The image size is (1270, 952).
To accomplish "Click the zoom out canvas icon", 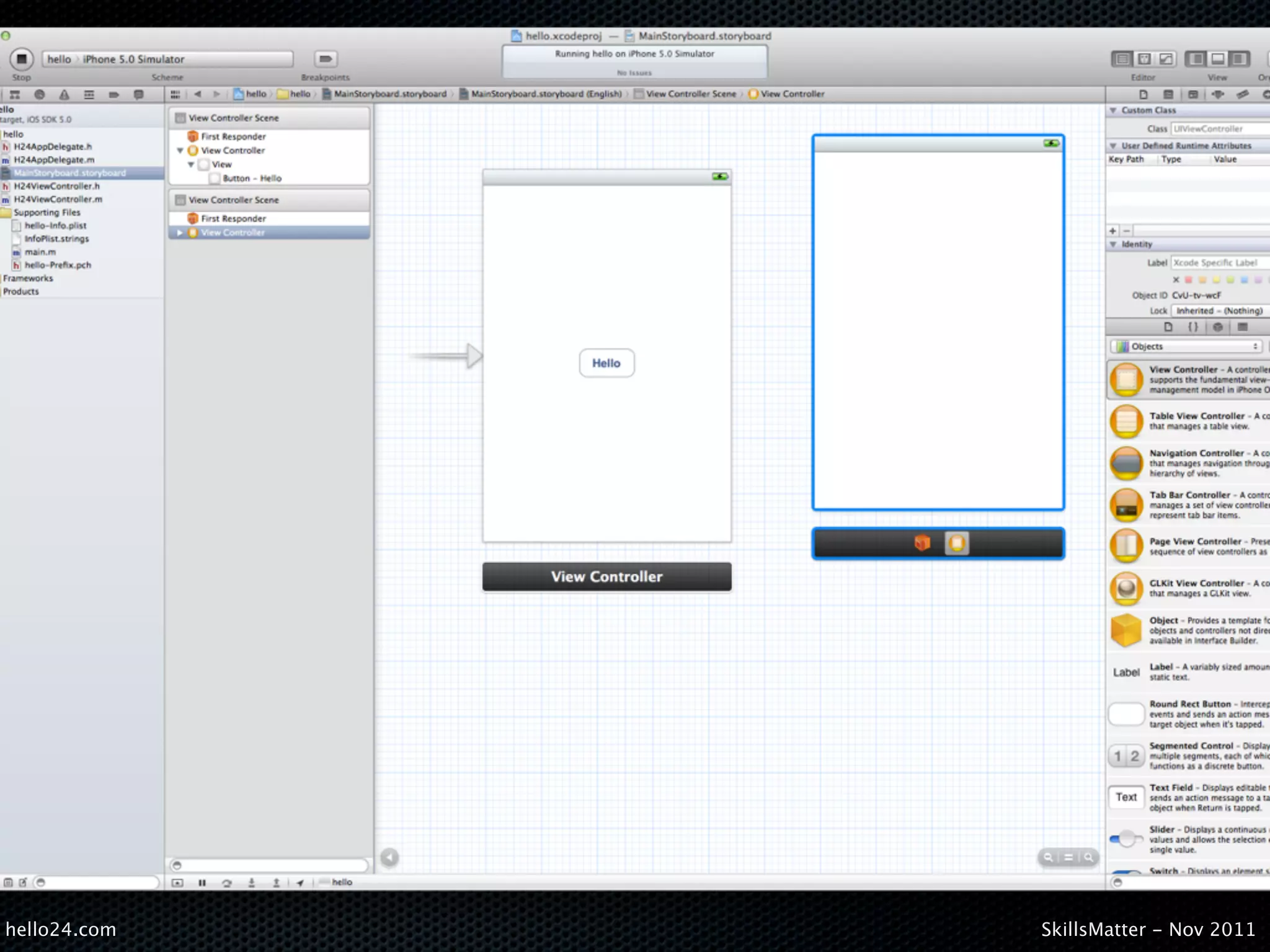I will [x=1048, y=858].
